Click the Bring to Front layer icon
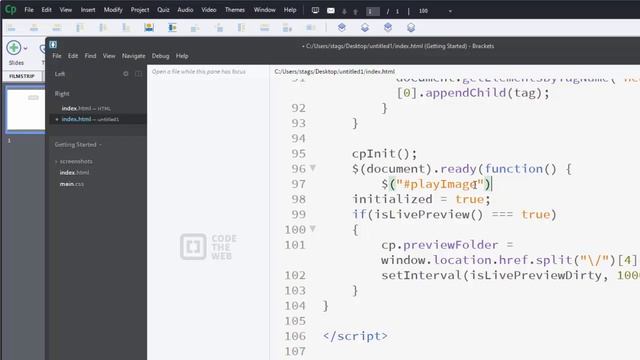The width and height of the screenshot is (640, 360). tap(388, 27)
